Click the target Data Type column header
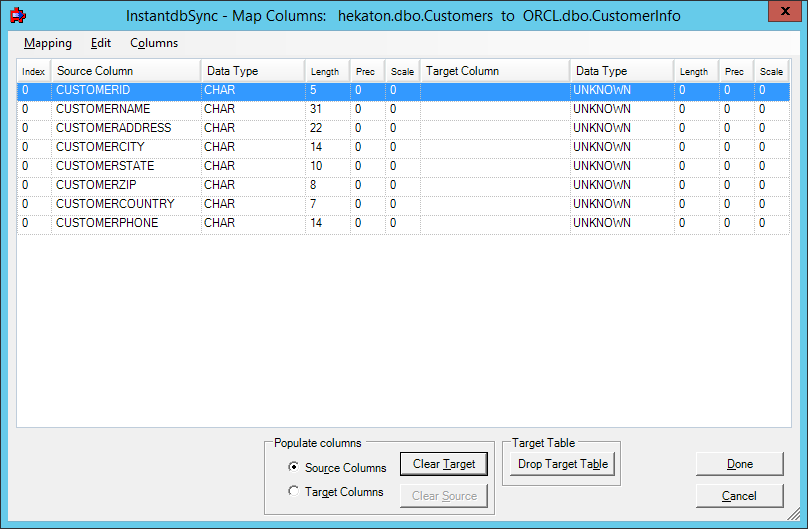Image resolution: width=808 pixels, height=529 pixels. coord(622,71)
